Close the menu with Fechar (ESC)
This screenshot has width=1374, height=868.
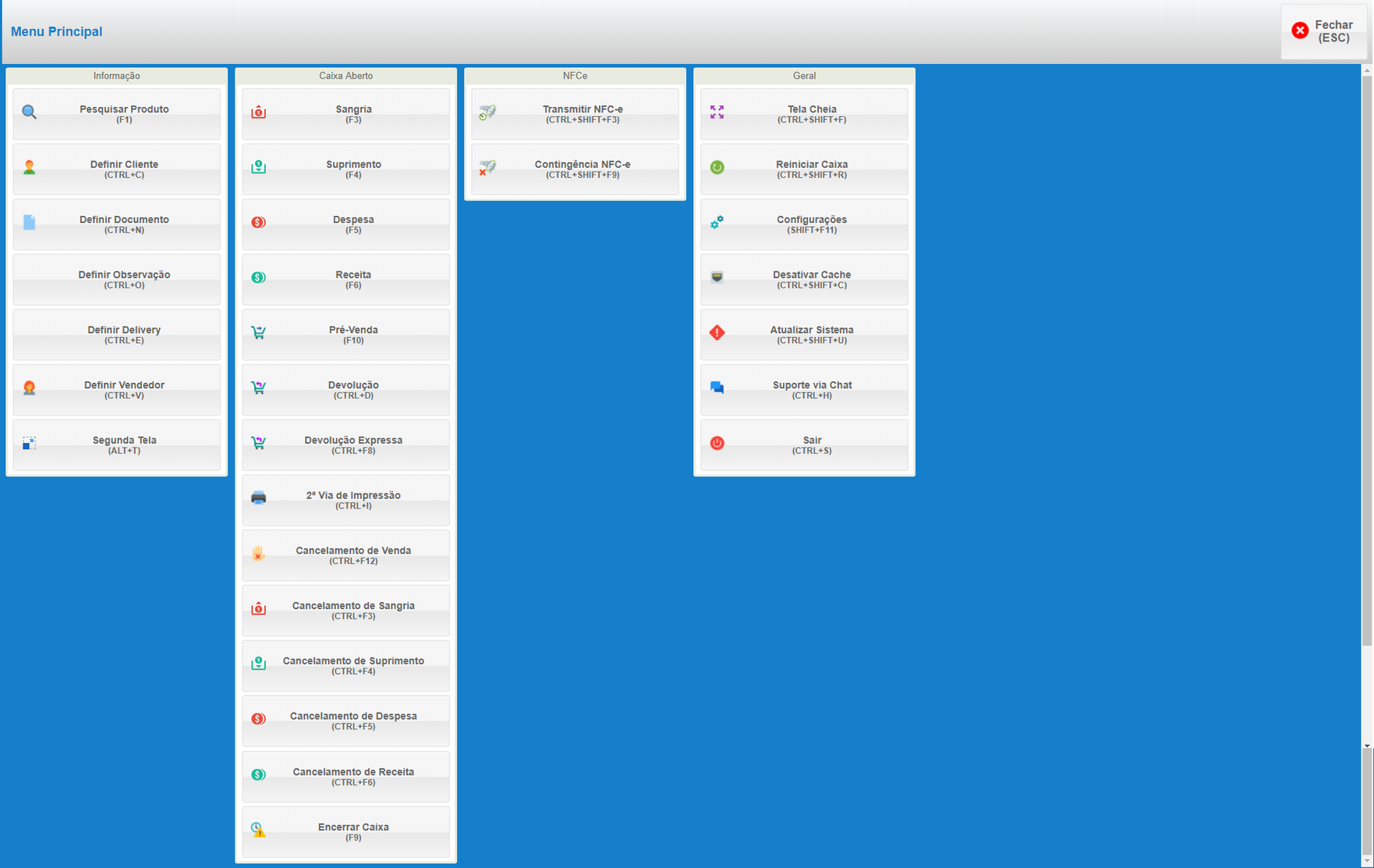tap(1323, 31)
